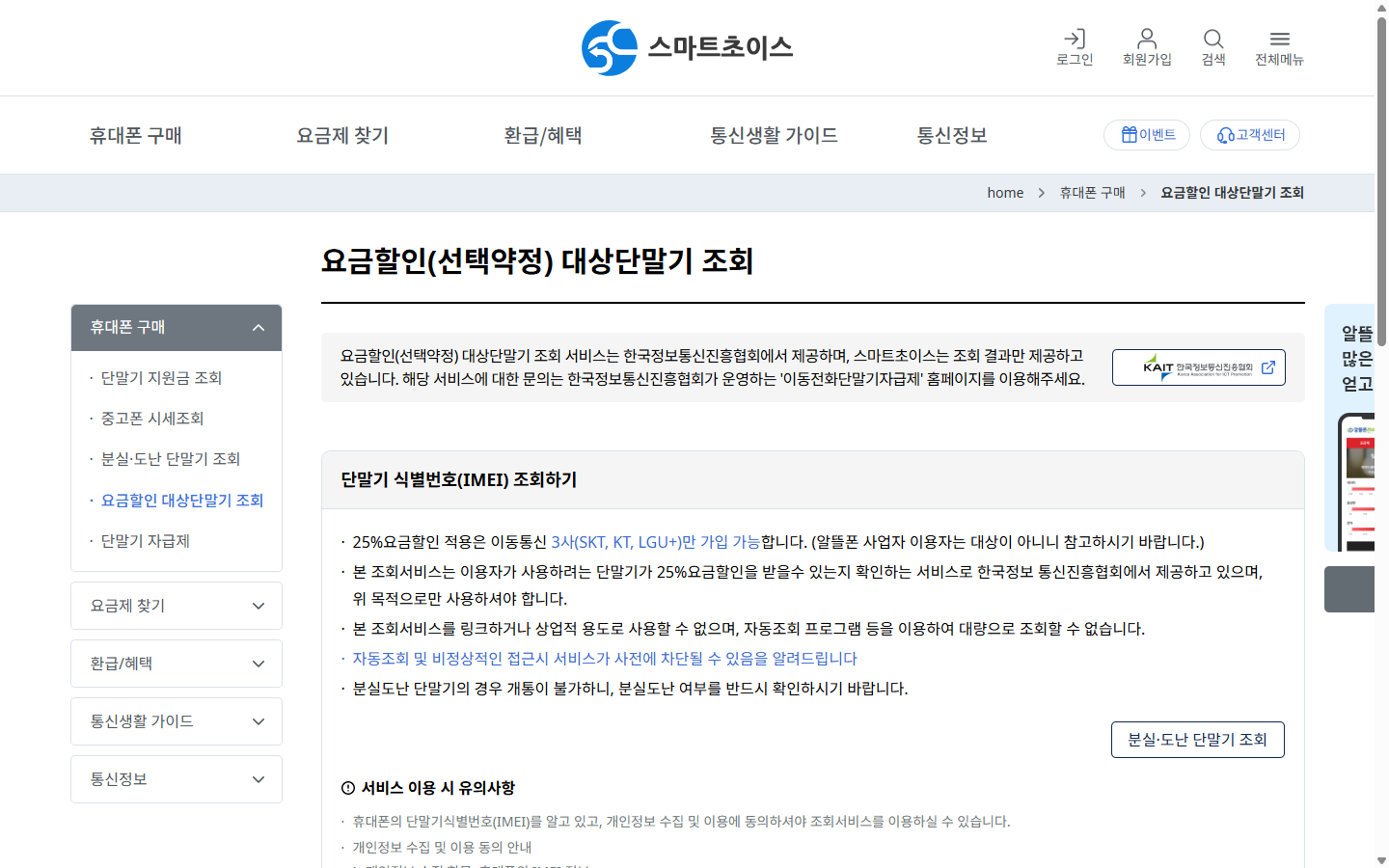The image size is (1389, 868).
Task: Collapse the 휴대폰 구매 sidebar section
Action: (177, 328)
